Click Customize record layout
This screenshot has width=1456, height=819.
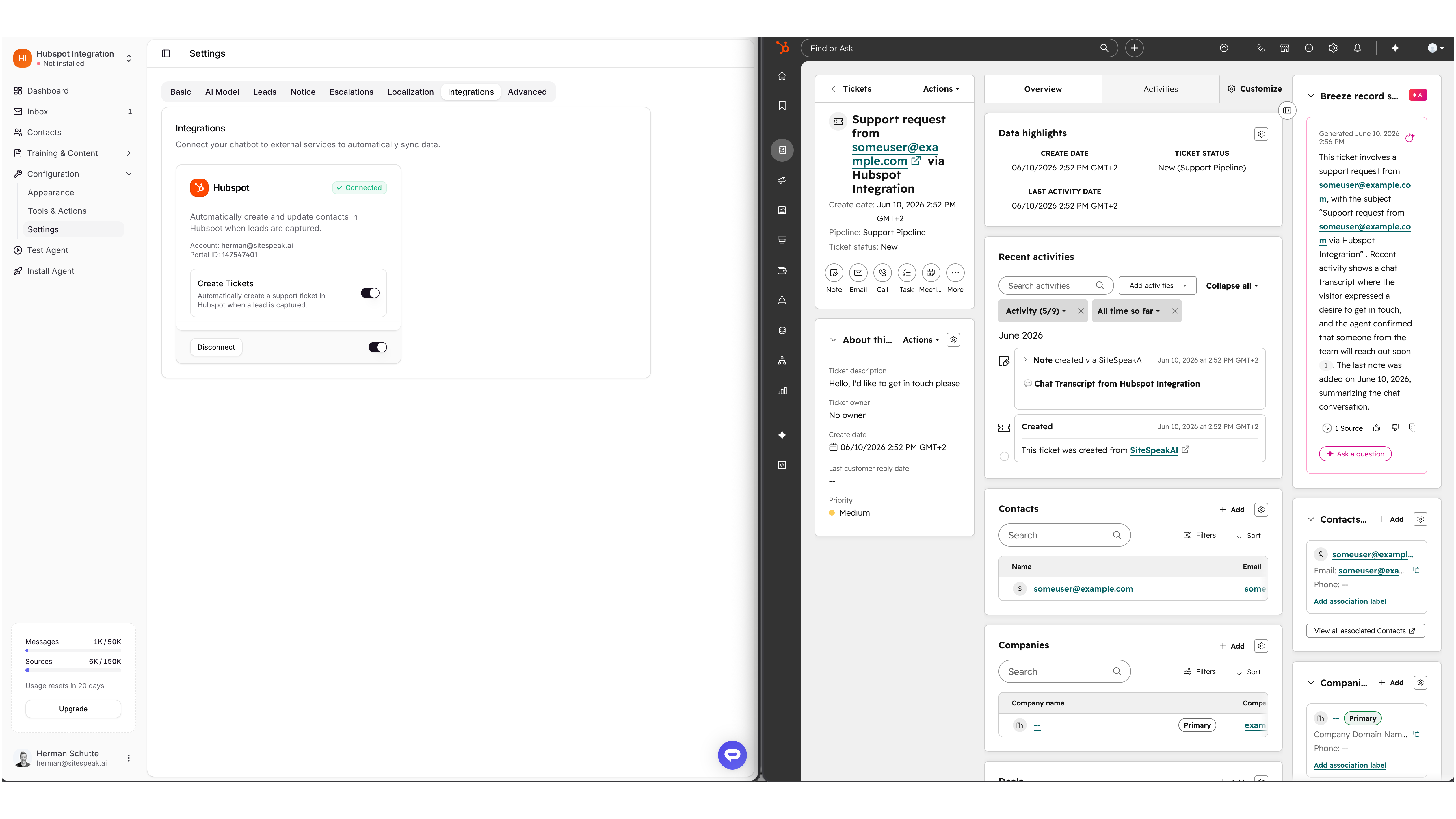[x=1254, y=89]
